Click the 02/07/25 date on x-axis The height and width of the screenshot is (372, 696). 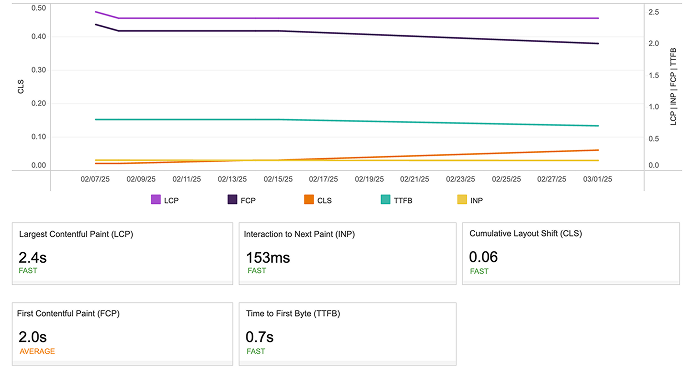pos(95,179)
